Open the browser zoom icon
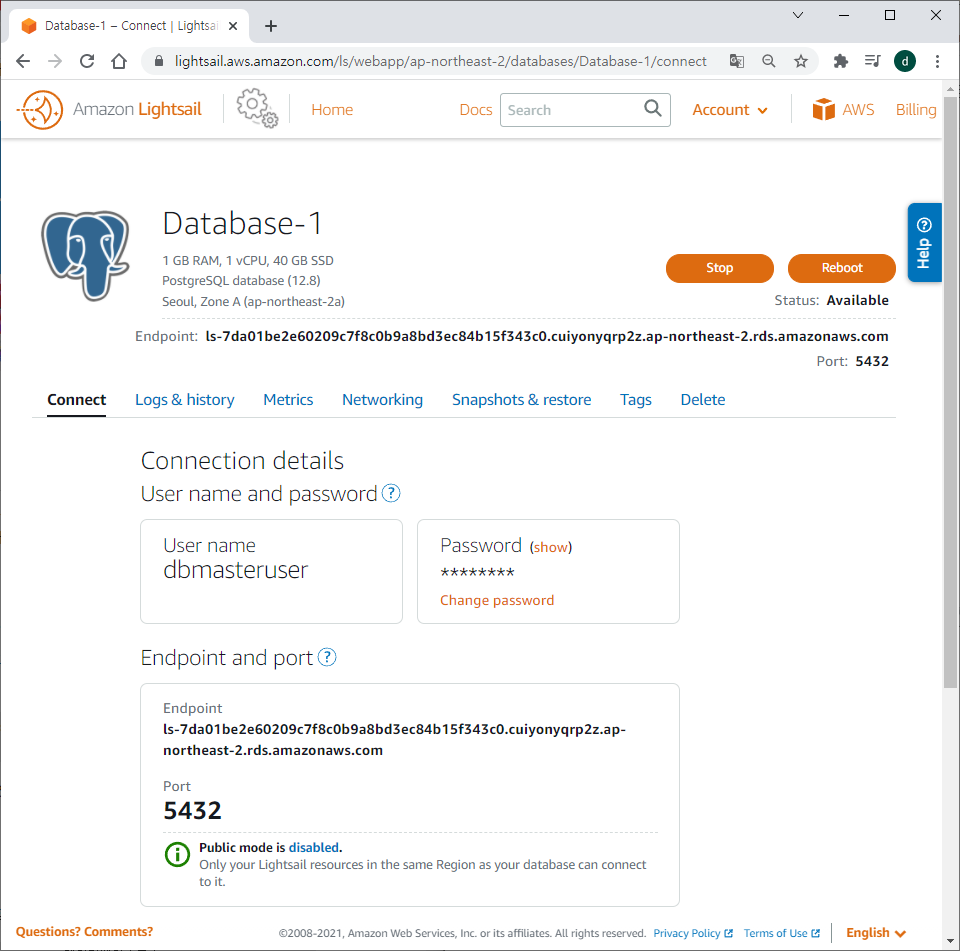Image resolution: width=960 pixels, height=951 pixels. (x=768, y=61)
